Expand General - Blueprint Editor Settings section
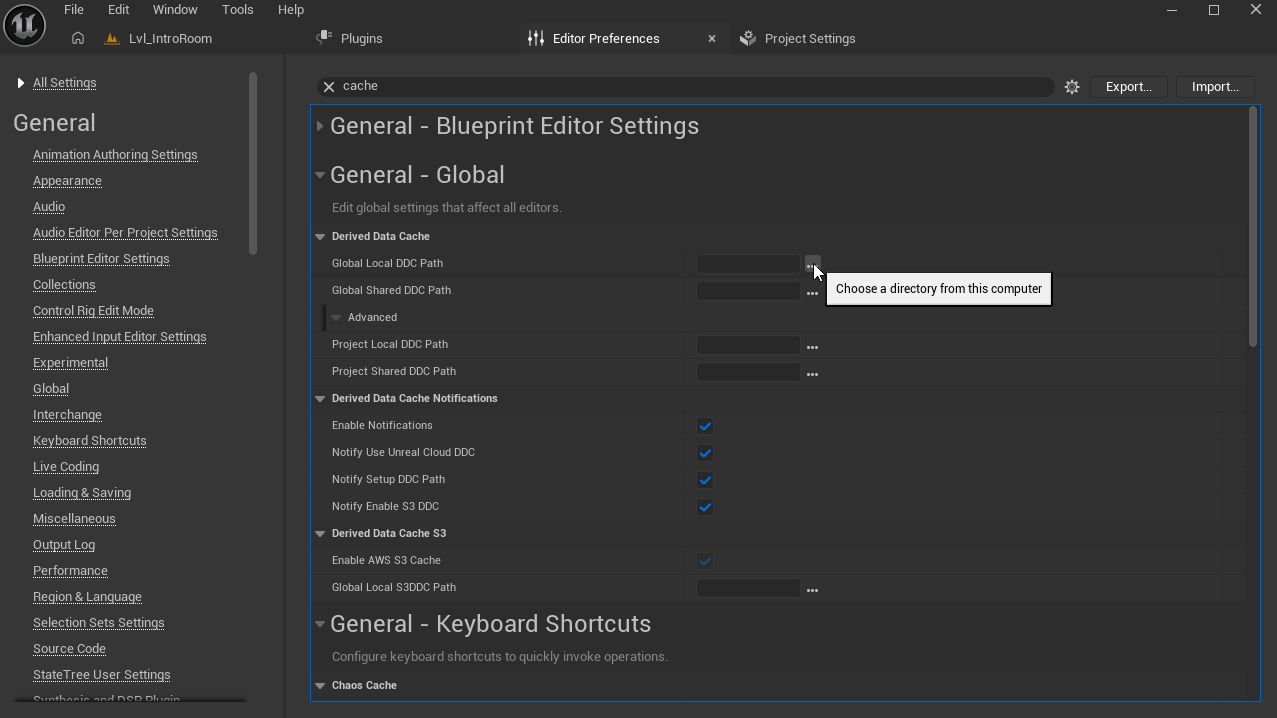 coord(320,126)
